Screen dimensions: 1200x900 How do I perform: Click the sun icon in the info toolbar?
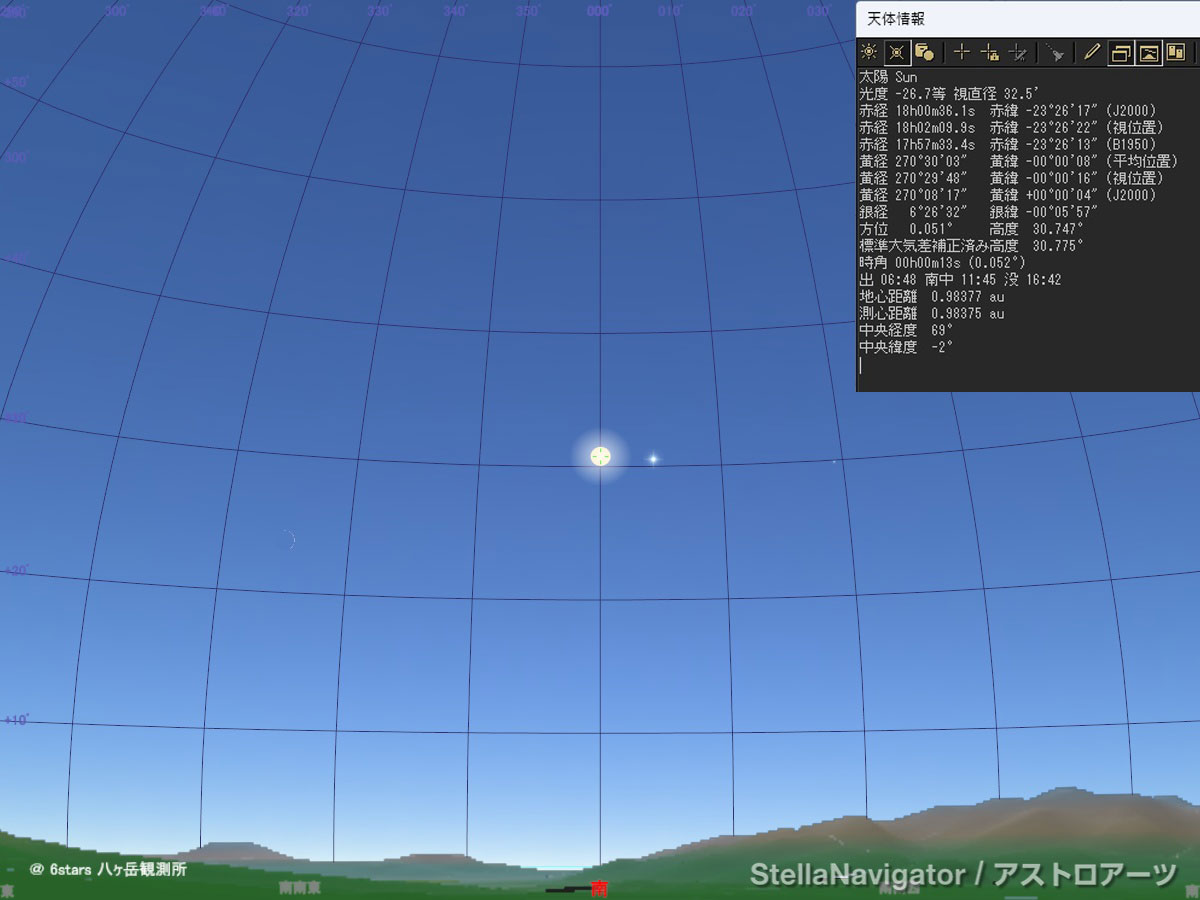coord(869,53)
